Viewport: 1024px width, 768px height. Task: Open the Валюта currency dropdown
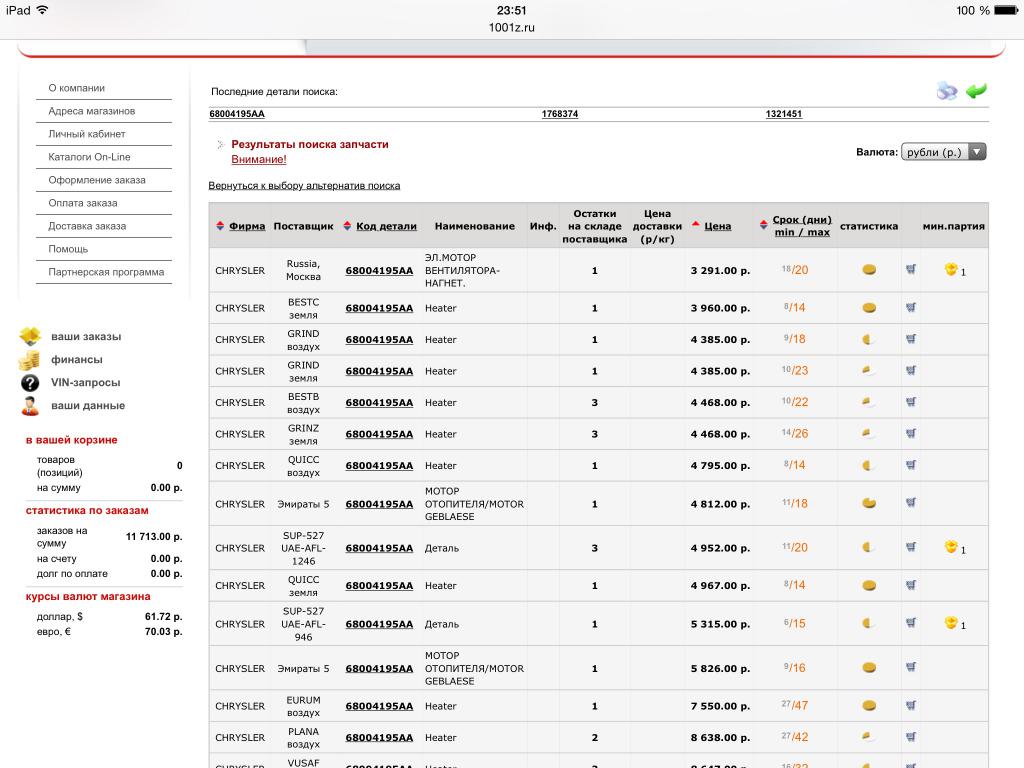tap(943, 152)
